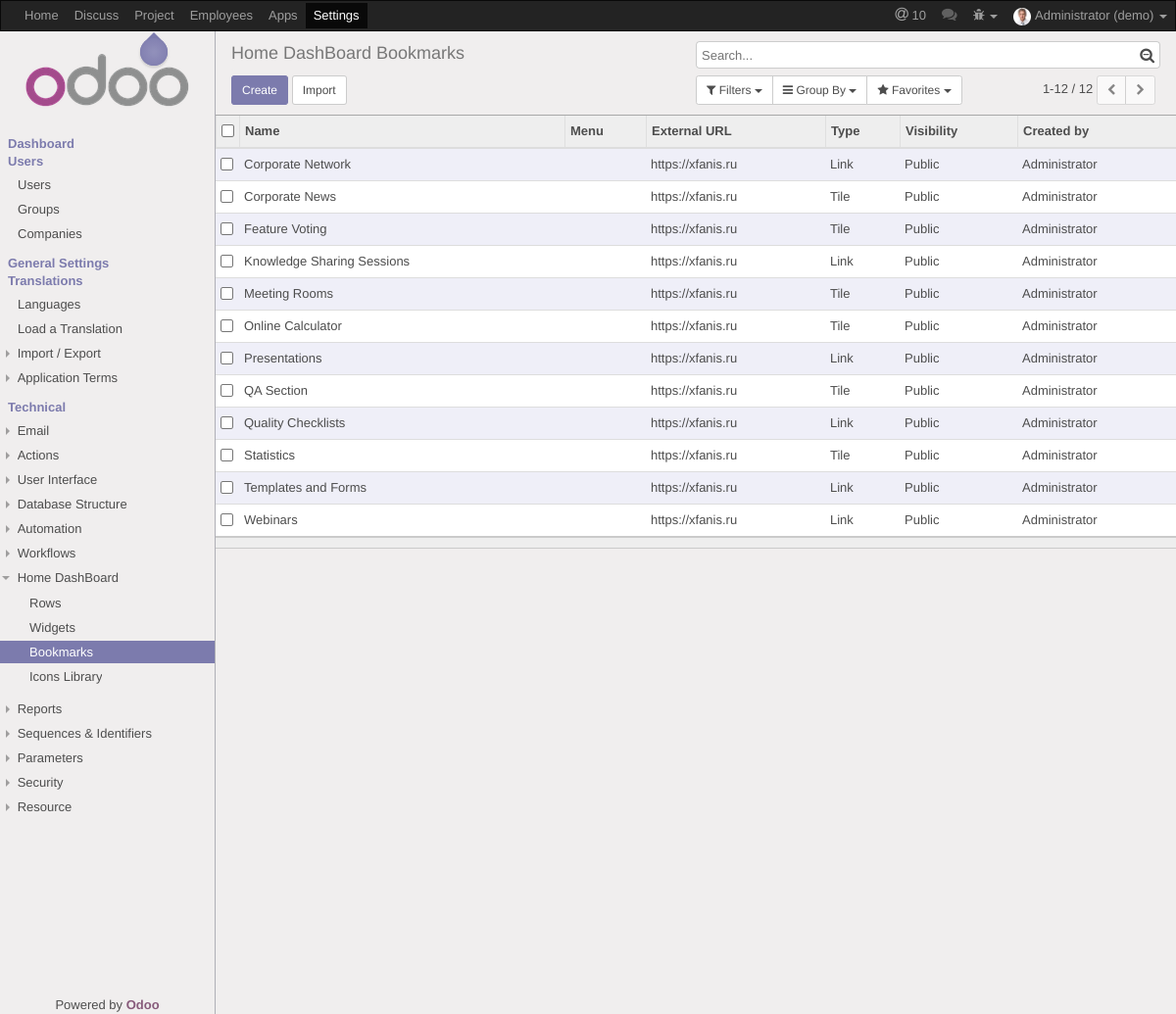The height and width of the screenshot is (1014, 1176).
Task: Click the Create button
Action: (260, 90)
